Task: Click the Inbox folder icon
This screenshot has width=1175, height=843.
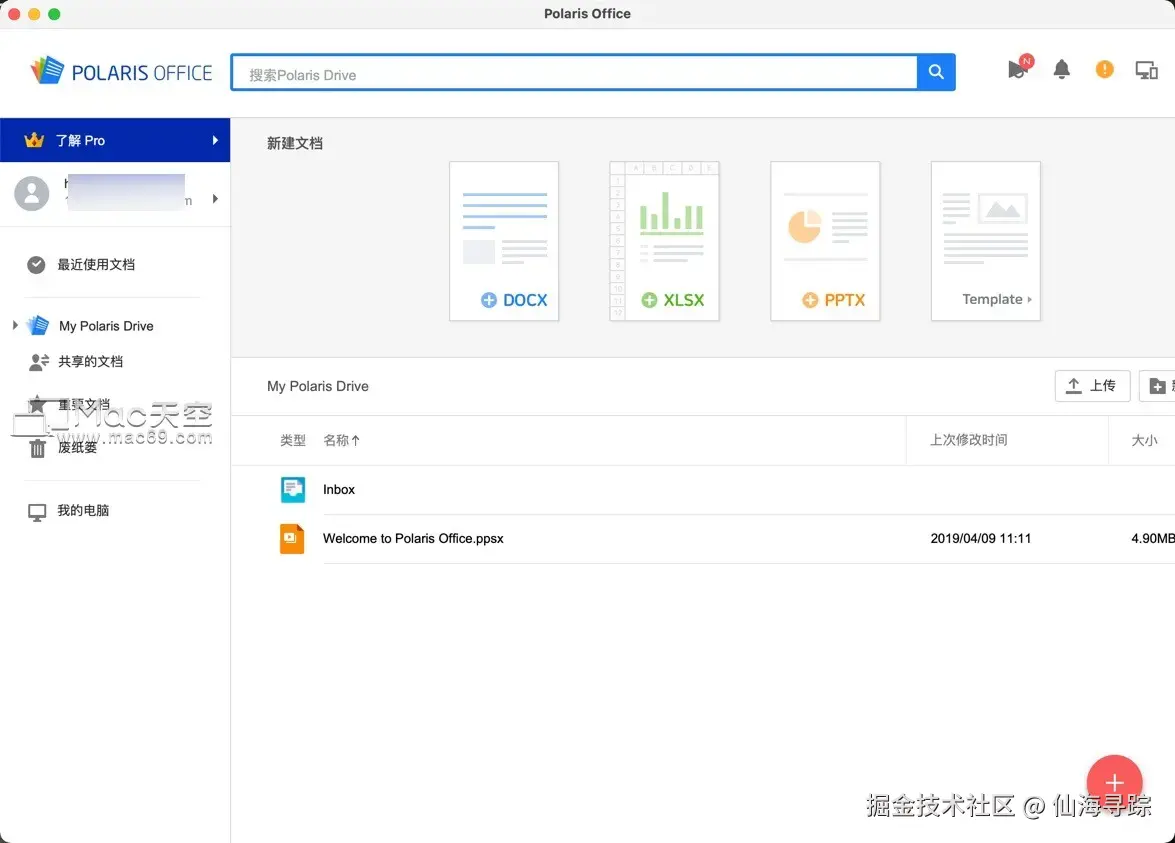Action: coord(292,489)
